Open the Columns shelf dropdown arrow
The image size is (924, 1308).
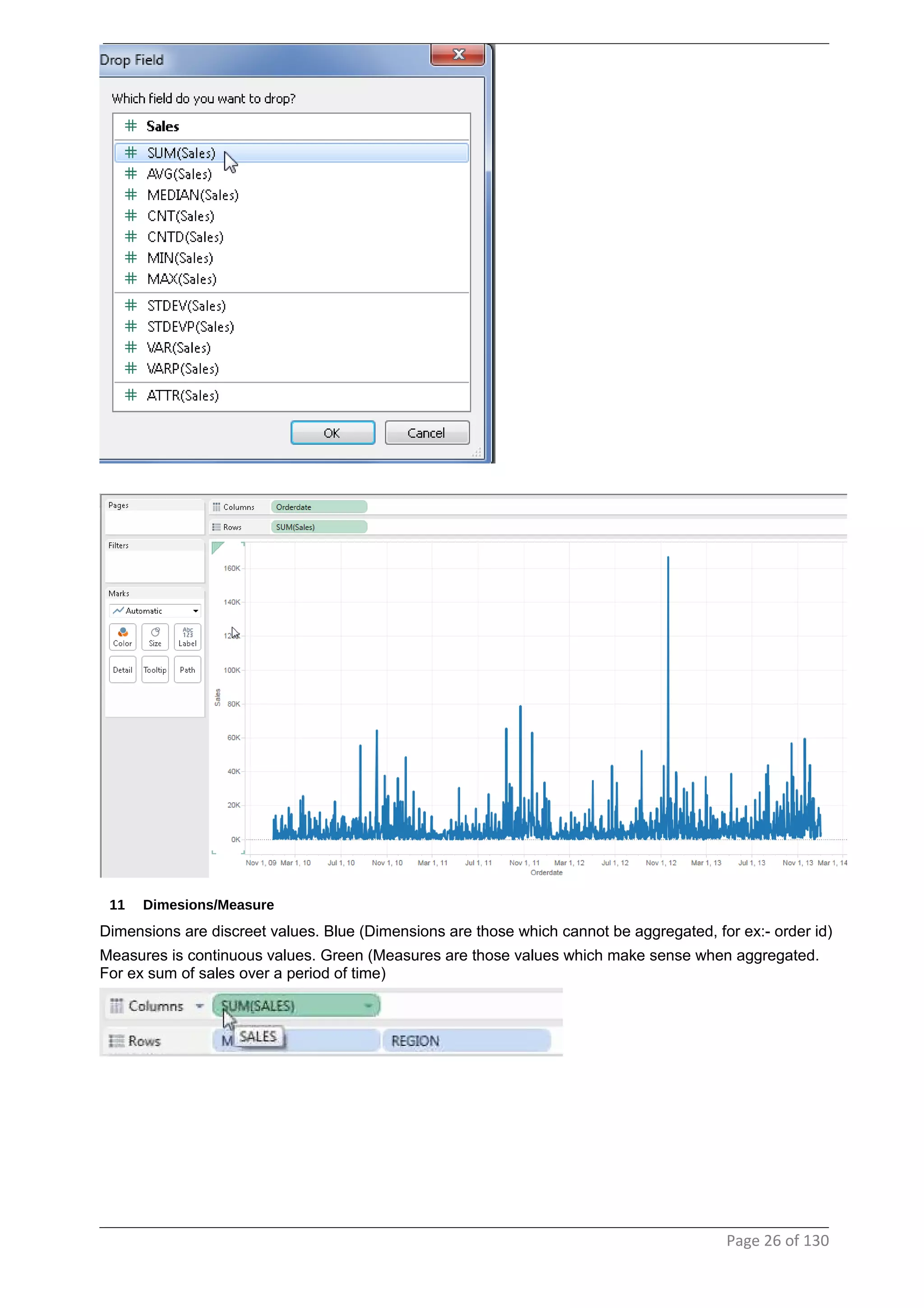click(199, 1006)
